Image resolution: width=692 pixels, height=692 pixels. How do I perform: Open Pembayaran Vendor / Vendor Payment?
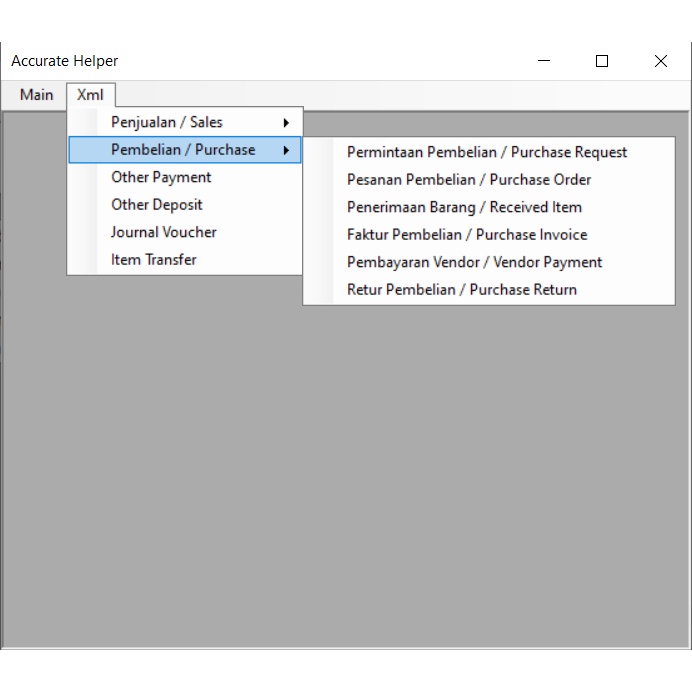point(489,262)
